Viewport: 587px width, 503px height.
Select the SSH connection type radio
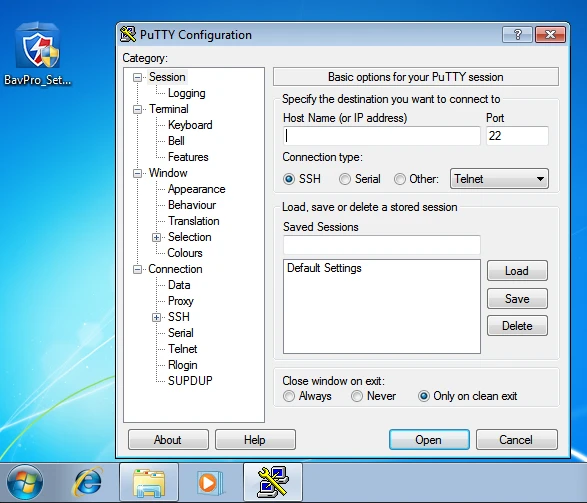coord(289,179)
